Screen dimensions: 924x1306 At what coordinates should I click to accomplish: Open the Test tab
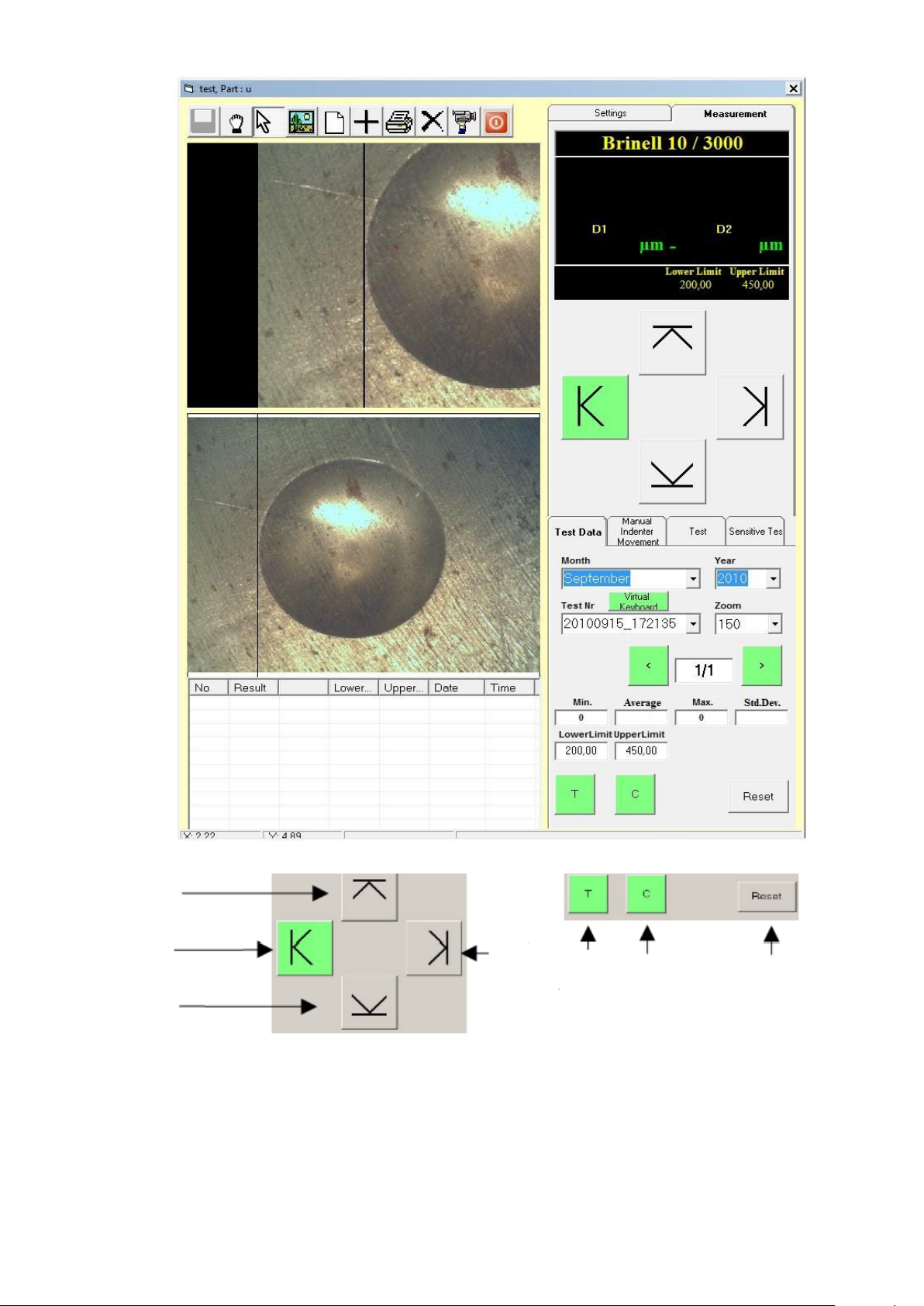(697, 532)
